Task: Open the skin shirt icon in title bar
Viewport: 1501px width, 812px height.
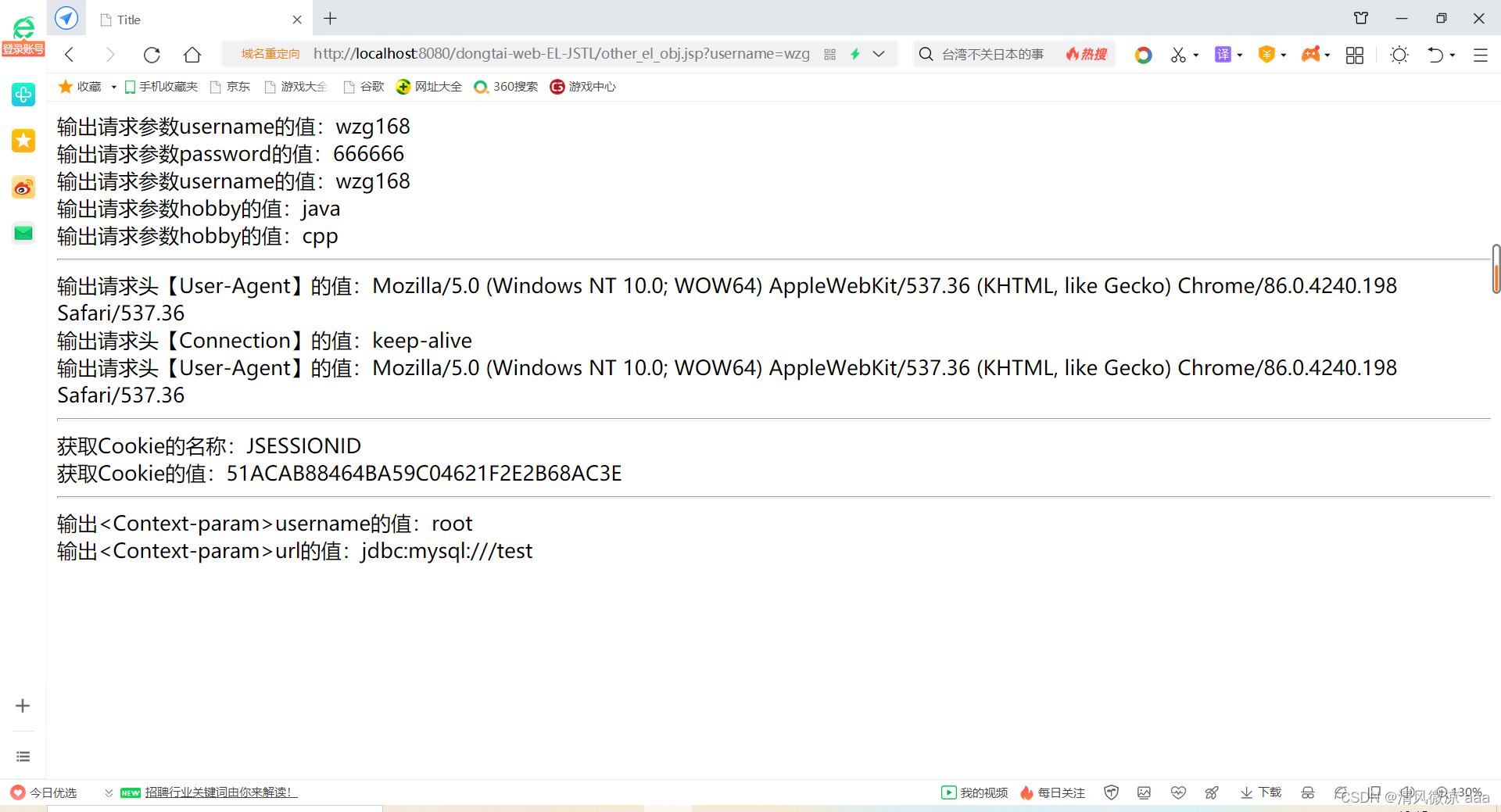Action: tap(1361, 18)
